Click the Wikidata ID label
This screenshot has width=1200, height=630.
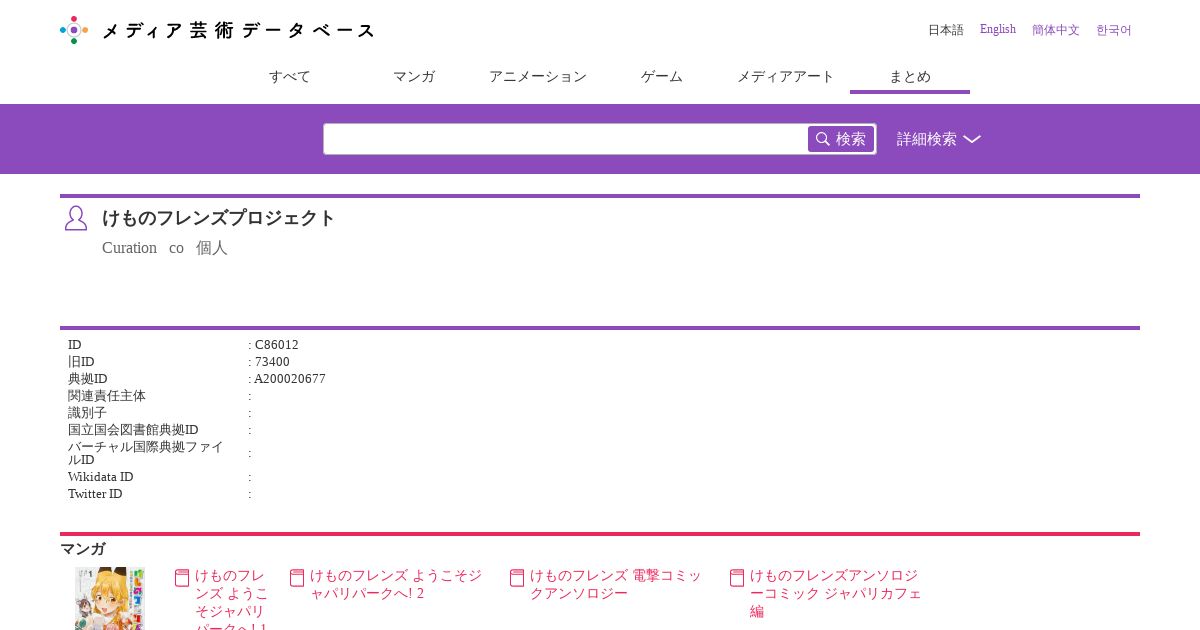pos(101,477)
